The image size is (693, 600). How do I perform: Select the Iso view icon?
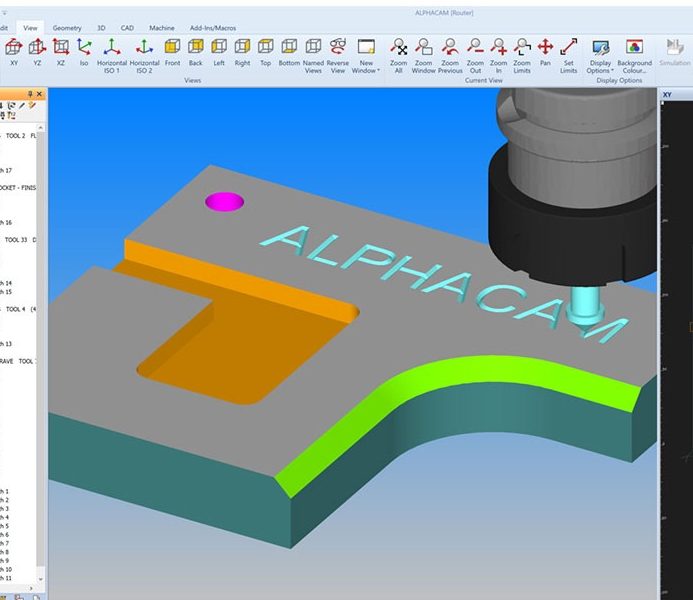(83, 52)
